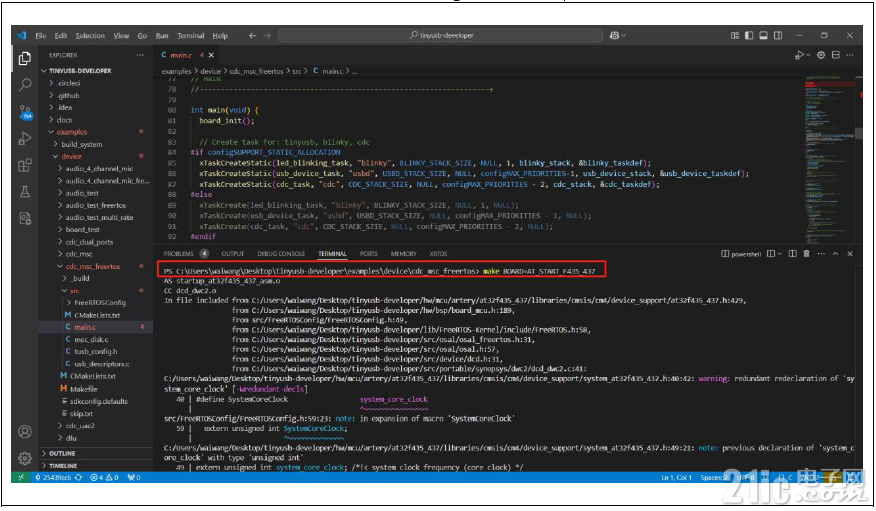Open terminal panel more actions ellipsis
Screen dimensions: 876x511
821,254
